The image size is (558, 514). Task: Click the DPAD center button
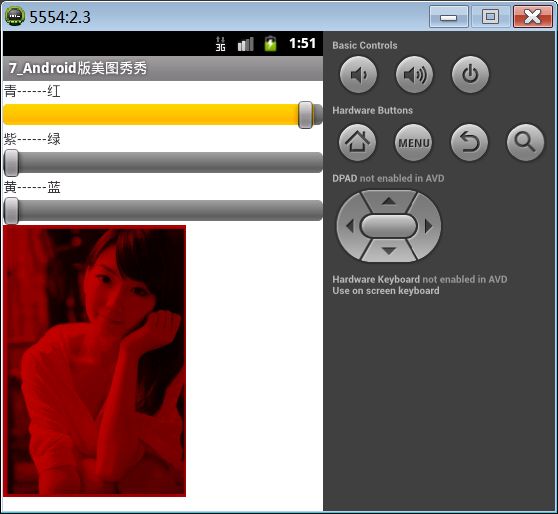[389, 226]
